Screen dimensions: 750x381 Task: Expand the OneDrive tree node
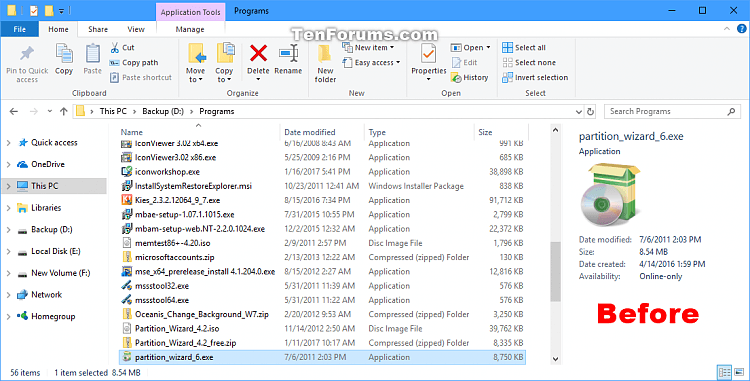(8, 164)
